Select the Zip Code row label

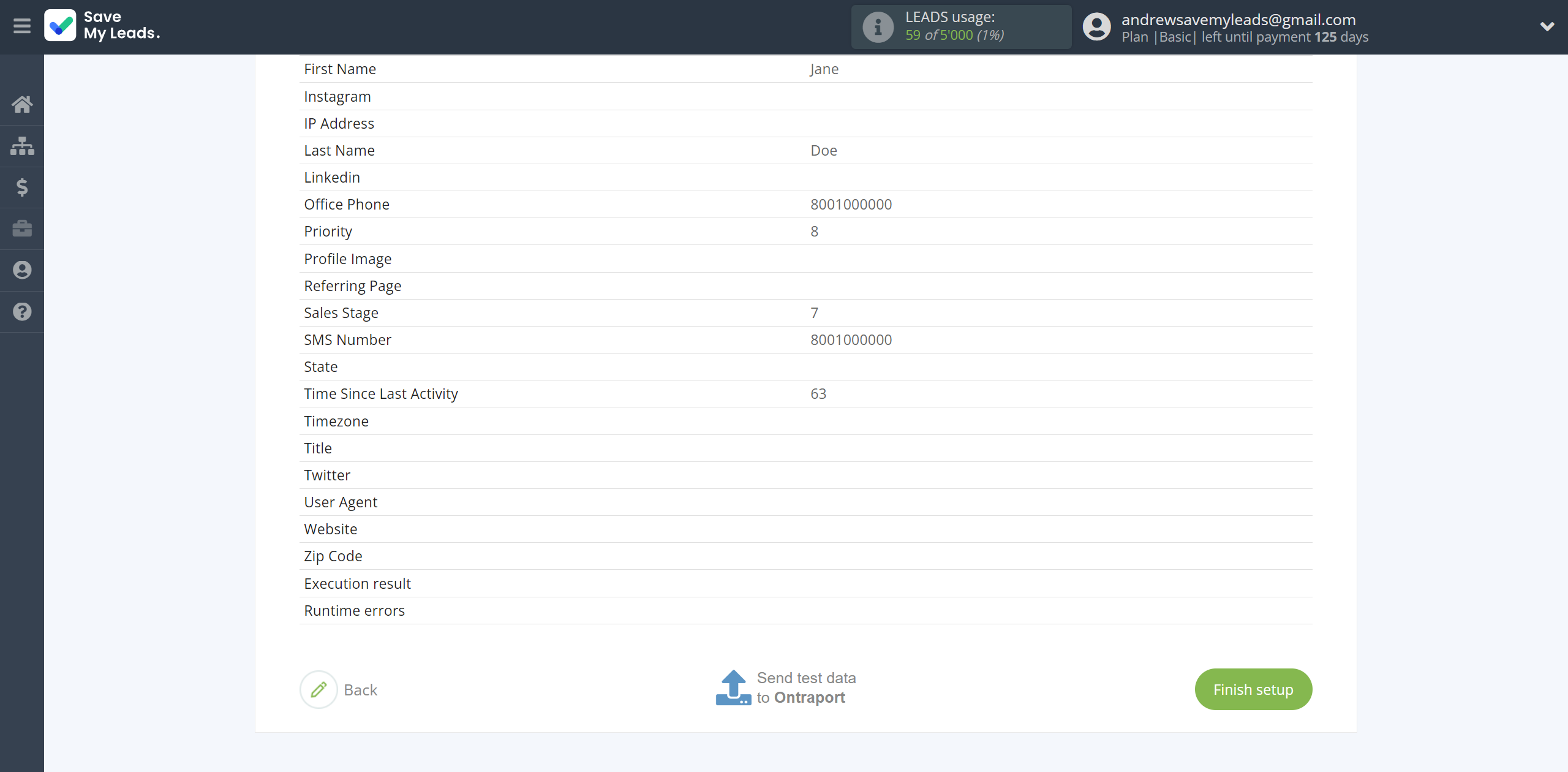pos(333,556)
